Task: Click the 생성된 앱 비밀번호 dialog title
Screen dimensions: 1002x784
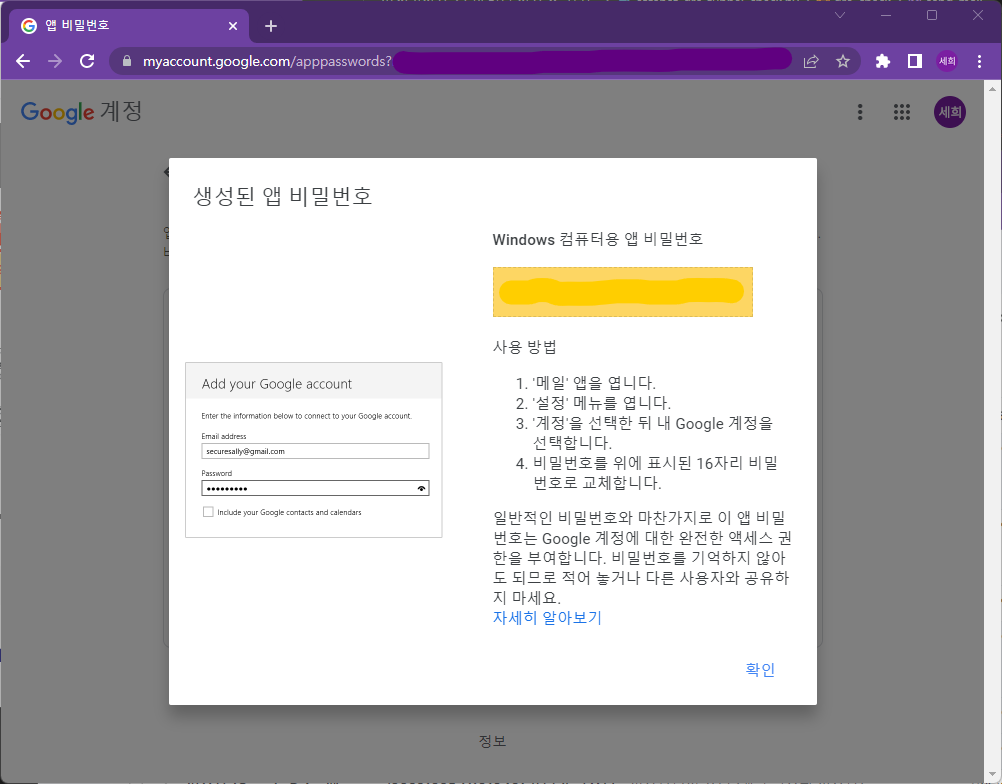Action: tap(282, 196)
